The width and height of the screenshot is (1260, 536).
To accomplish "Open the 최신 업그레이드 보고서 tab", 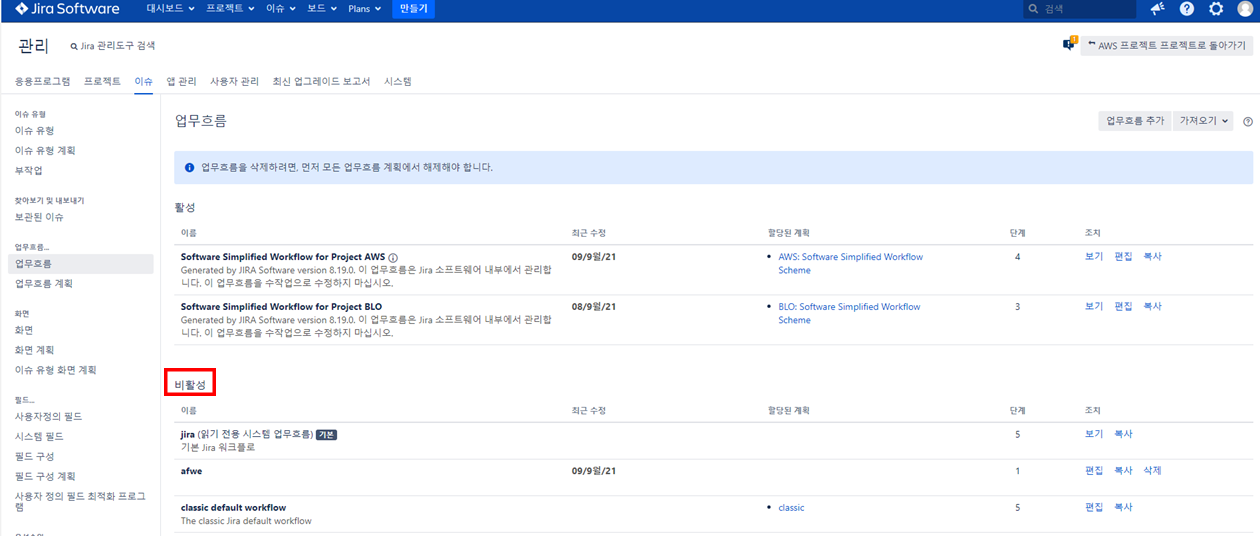I will (x=321, y=81).
